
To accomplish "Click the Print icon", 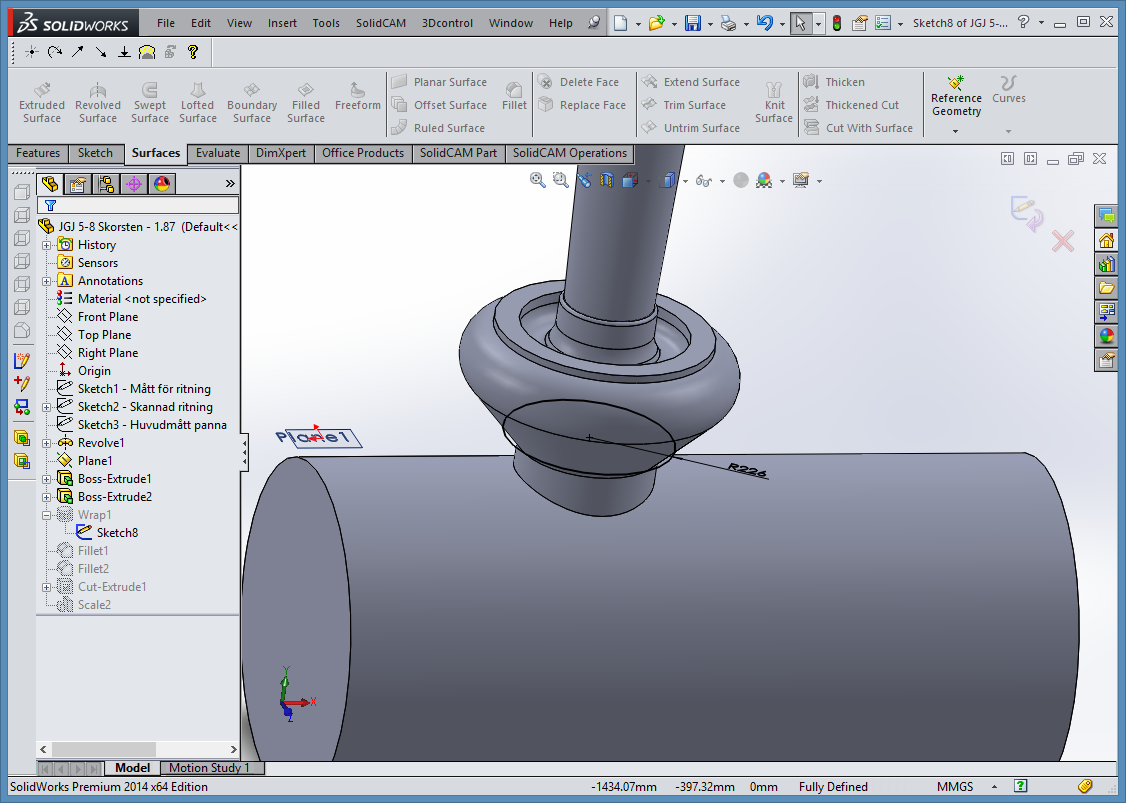I will pos(728,23).
